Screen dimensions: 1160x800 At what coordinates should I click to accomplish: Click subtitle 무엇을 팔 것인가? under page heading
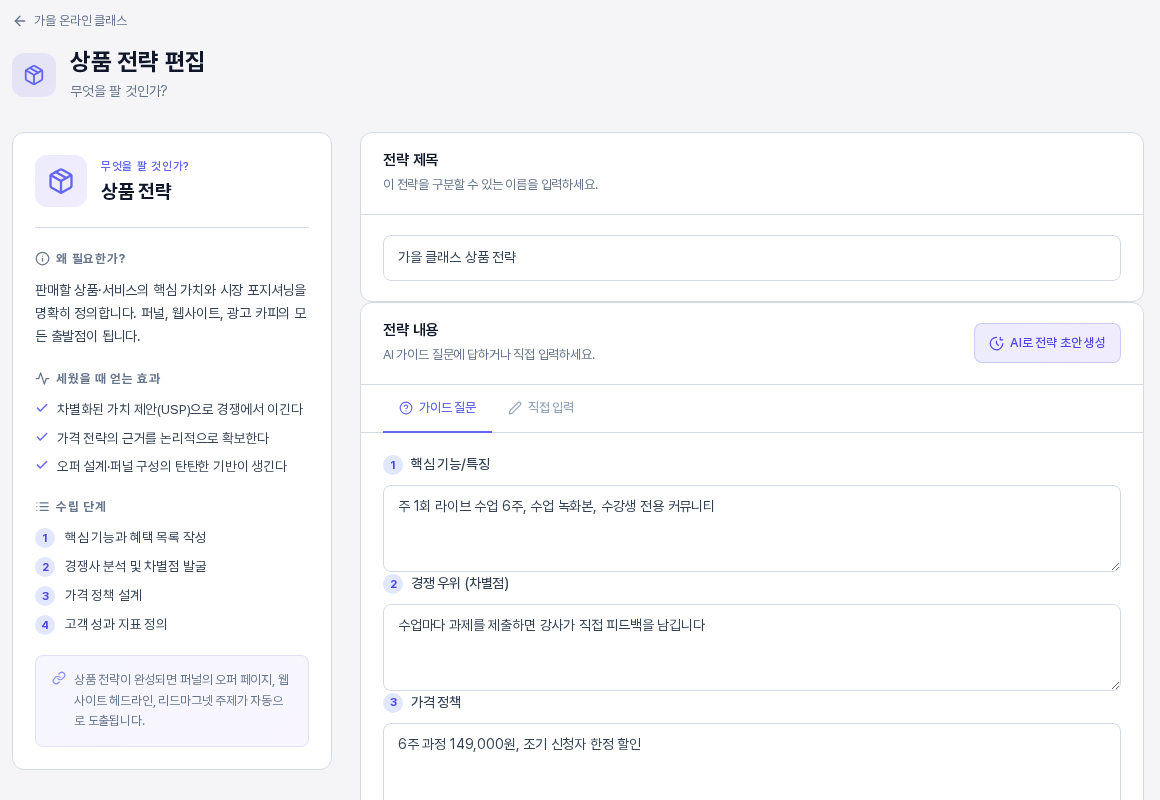[118, 91]
